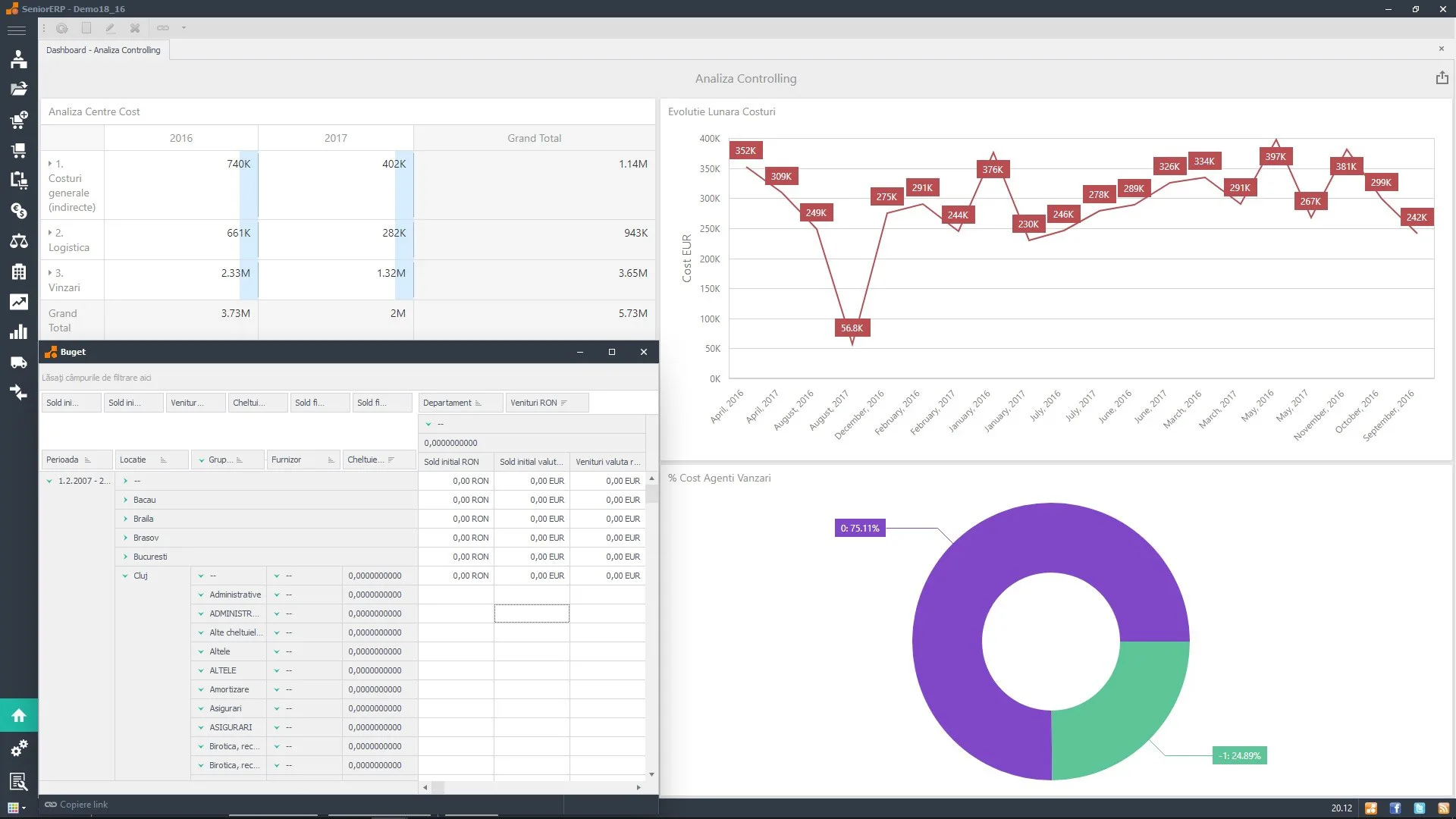Open the shopping cart with boxes module
This screenshot has width=1456, height=819.
pos(18,150)
